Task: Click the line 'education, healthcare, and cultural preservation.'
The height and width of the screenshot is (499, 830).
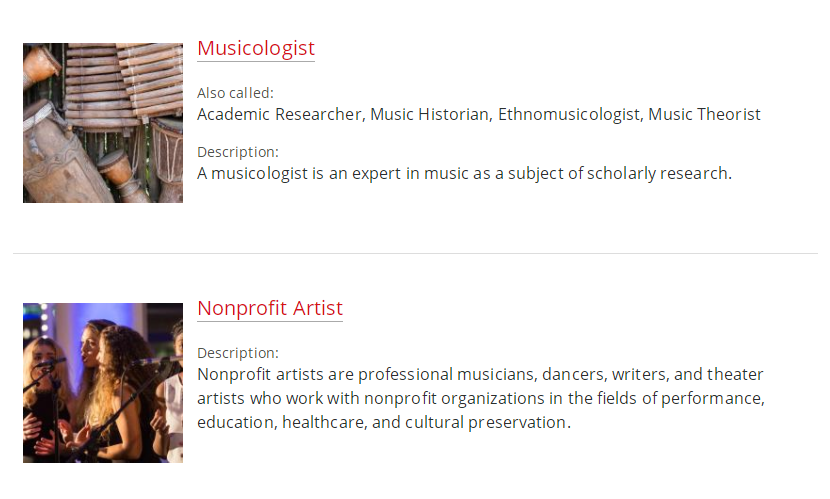Action: pyautogui.click(x=384, y=422)
